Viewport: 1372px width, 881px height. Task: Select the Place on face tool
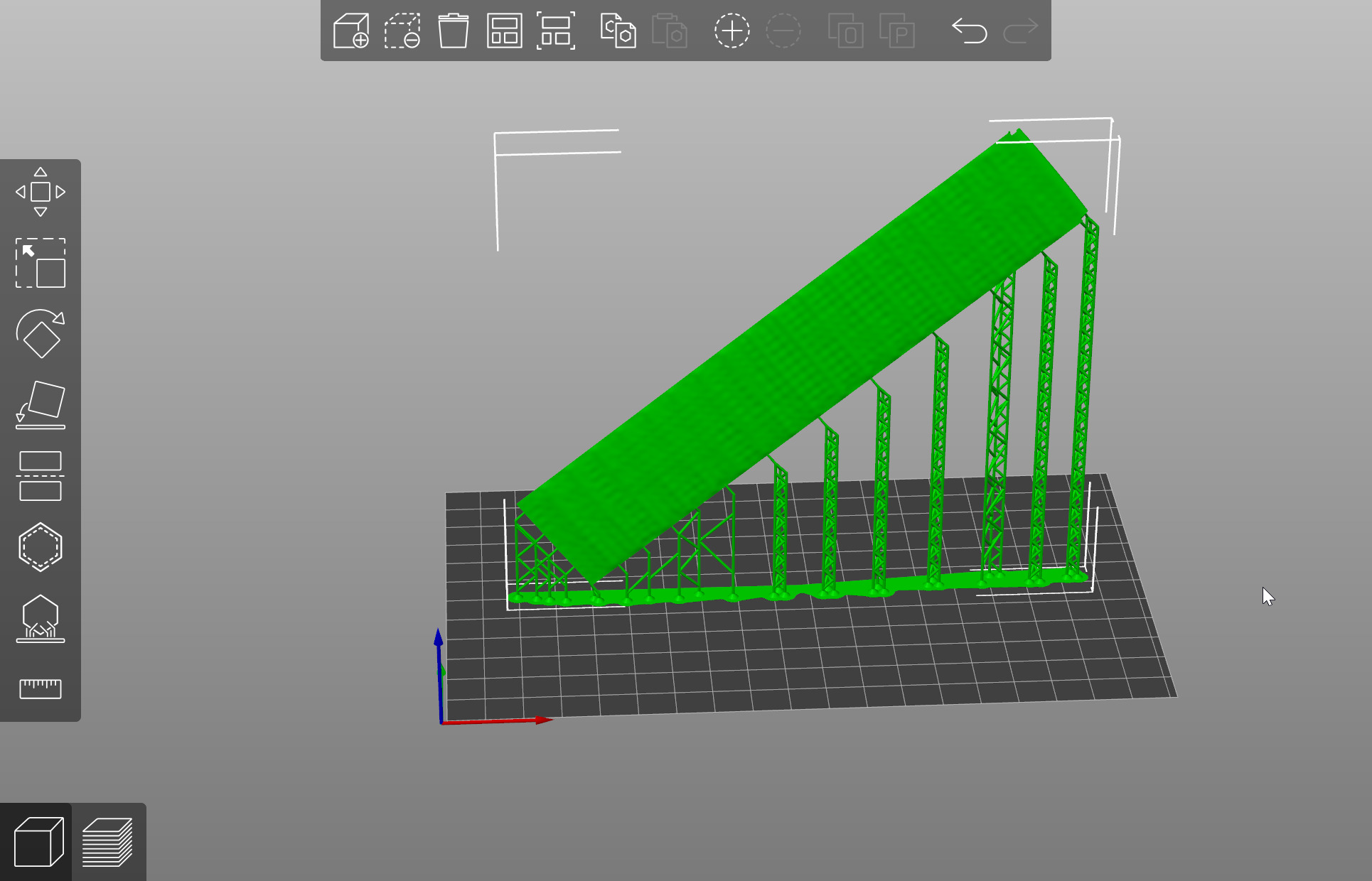coord(41,405)
